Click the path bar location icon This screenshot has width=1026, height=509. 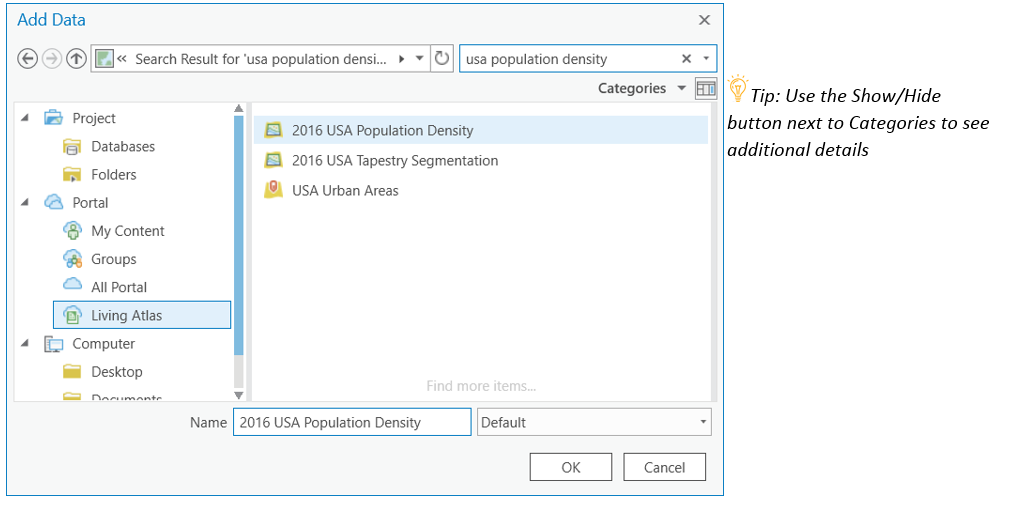click(103, 59)
